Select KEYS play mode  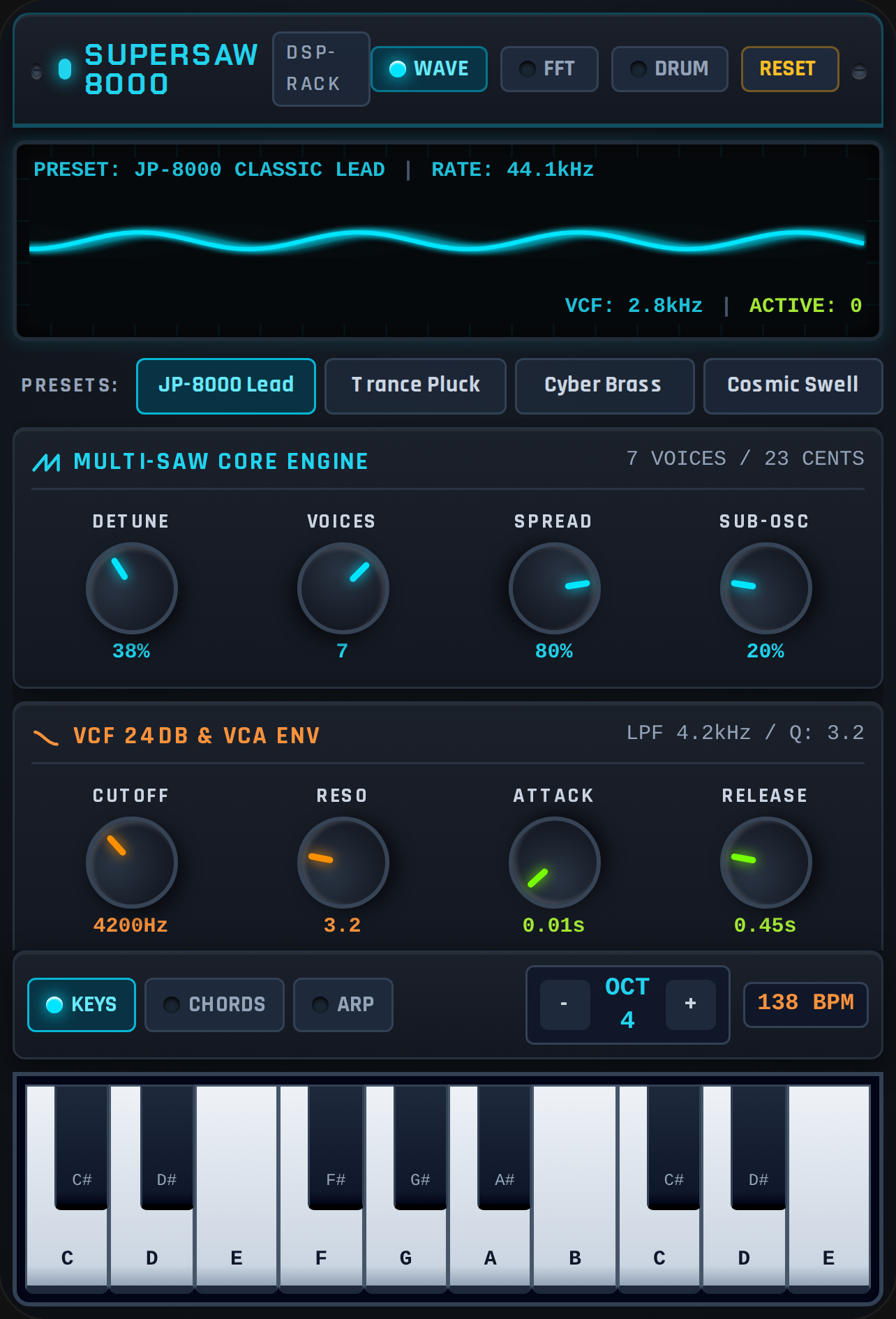(82, 1005)
